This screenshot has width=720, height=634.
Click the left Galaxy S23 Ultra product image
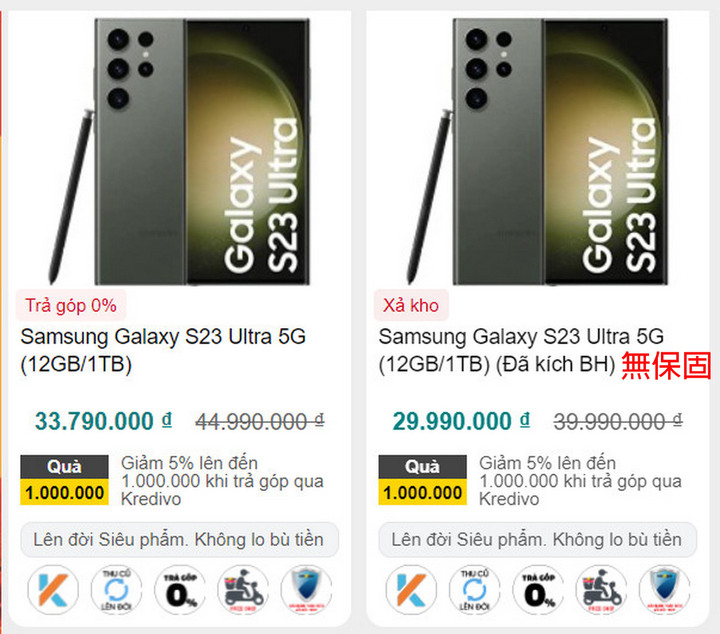180,151
